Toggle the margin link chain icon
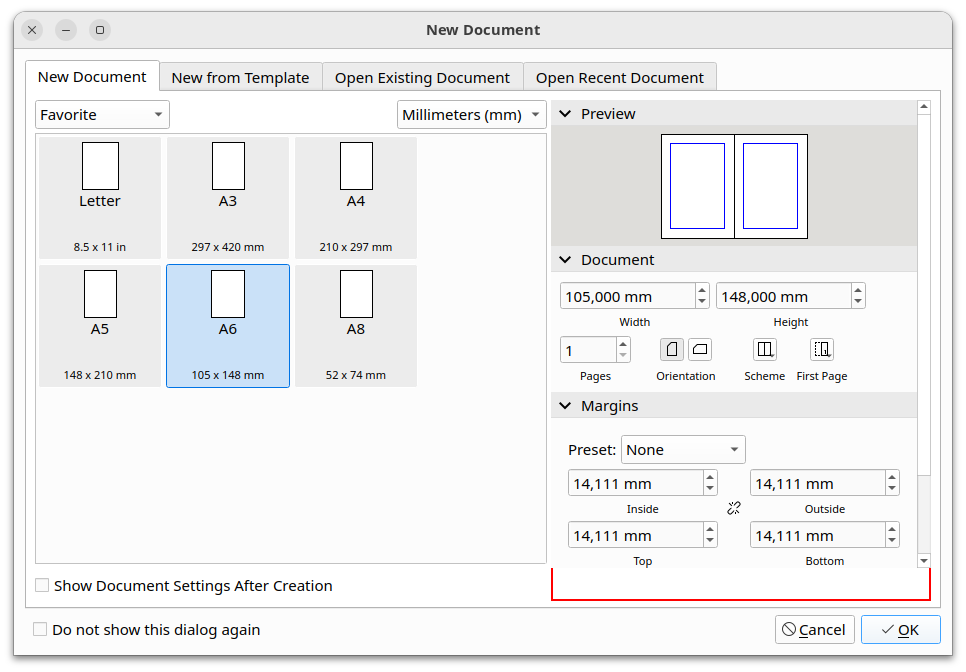Screen dimensions: 966x672 pos(734,508)
